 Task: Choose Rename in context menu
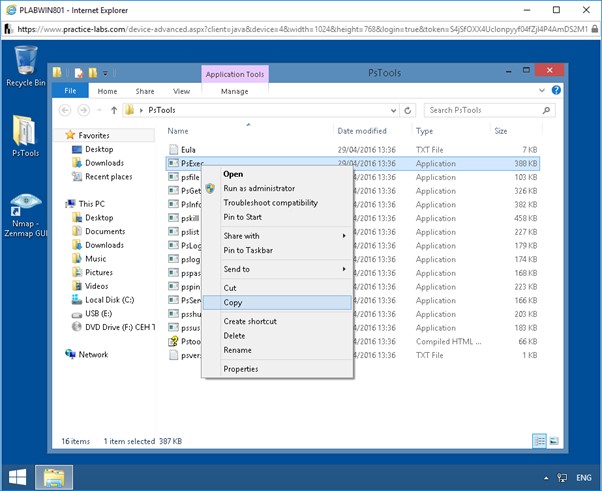point(277,350)
